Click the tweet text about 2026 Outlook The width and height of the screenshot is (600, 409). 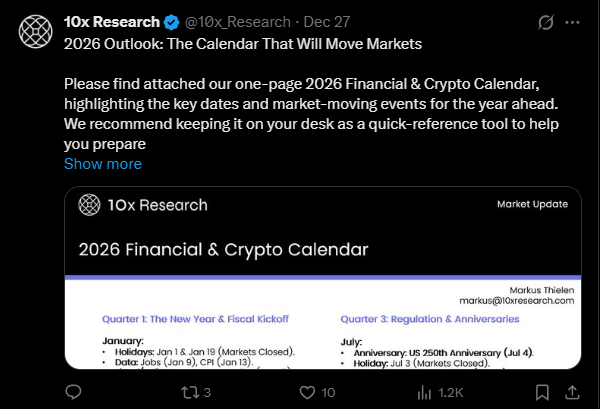(x=228, y=44)
